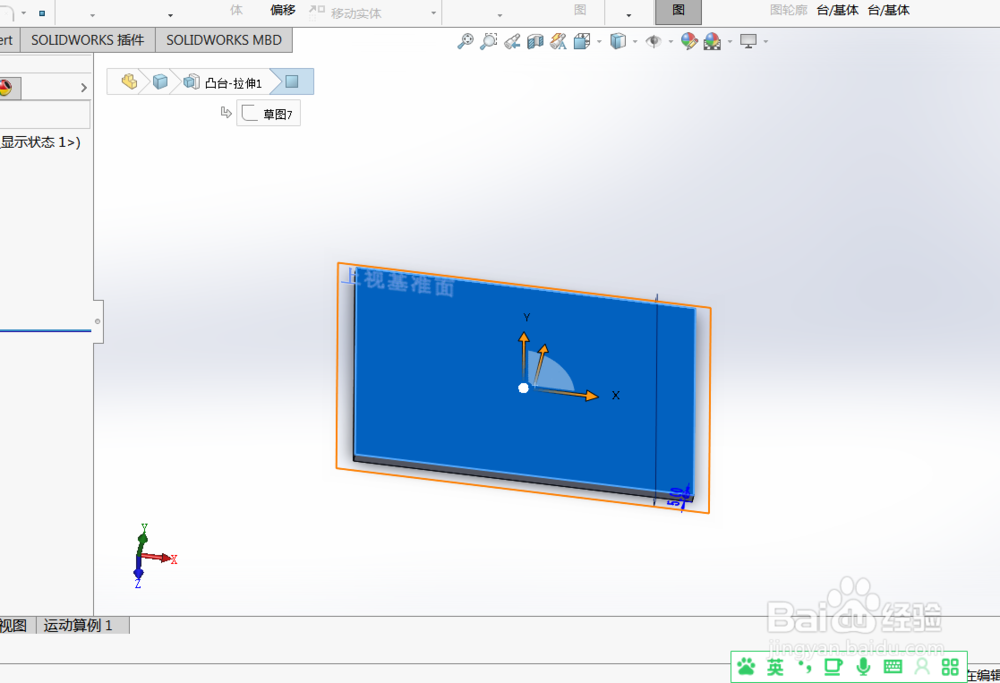Click the highlighted 图 toolbar button
1000x683 pixels.
coord(679,11)
